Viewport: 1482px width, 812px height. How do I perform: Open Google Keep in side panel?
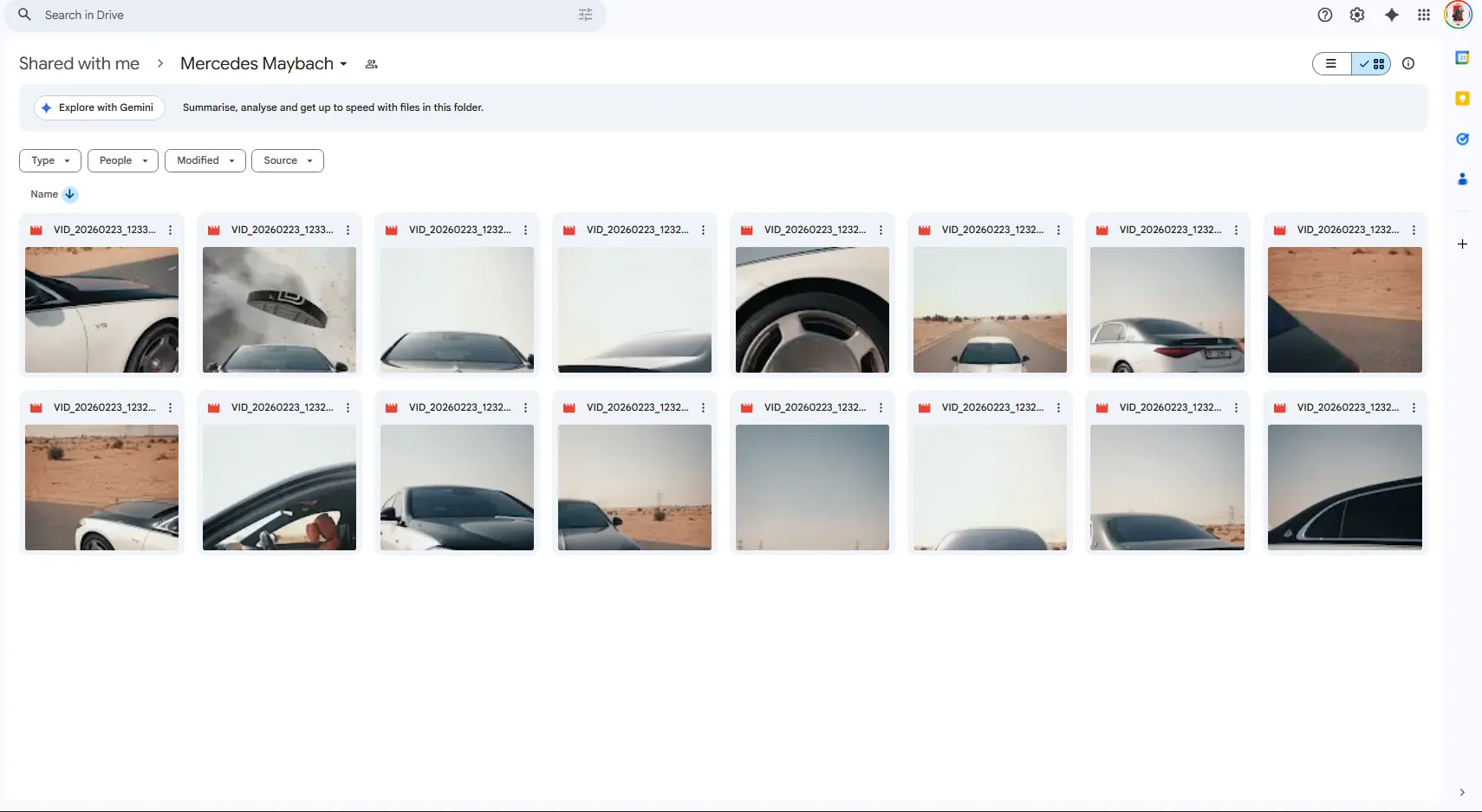tap(1462, 98)
